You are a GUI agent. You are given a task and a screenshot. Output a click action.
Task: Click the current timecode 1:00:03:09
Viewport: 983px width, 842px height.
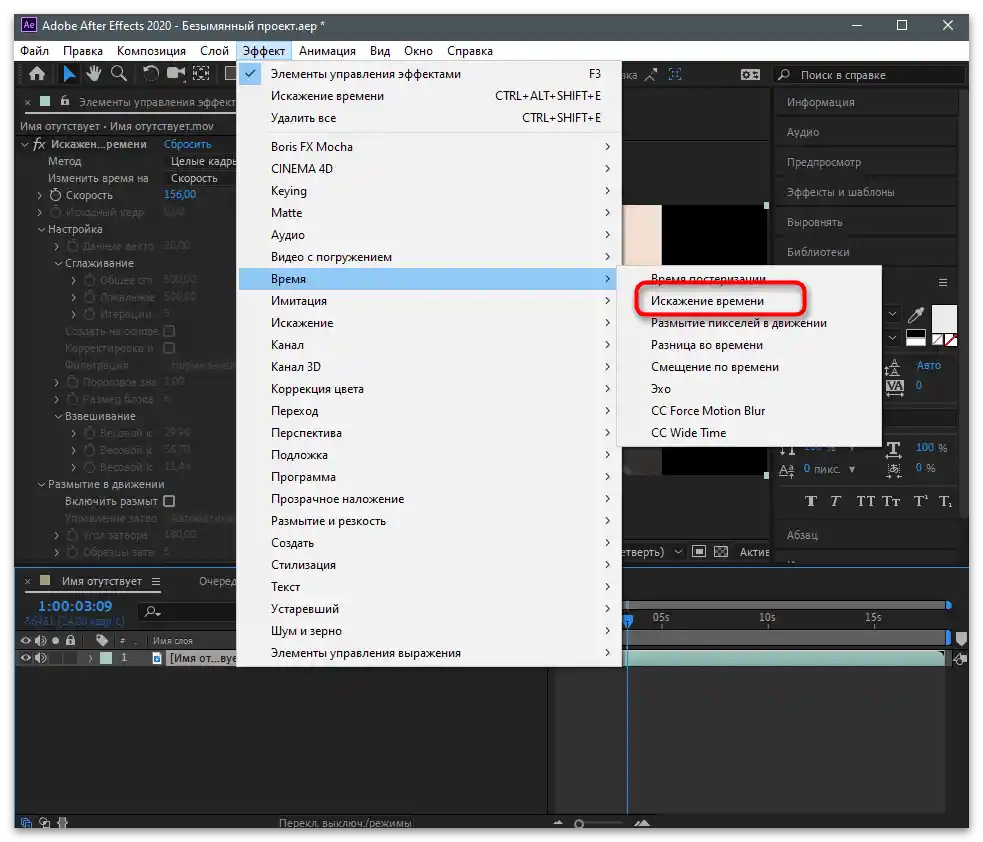[x=75, y=606]
